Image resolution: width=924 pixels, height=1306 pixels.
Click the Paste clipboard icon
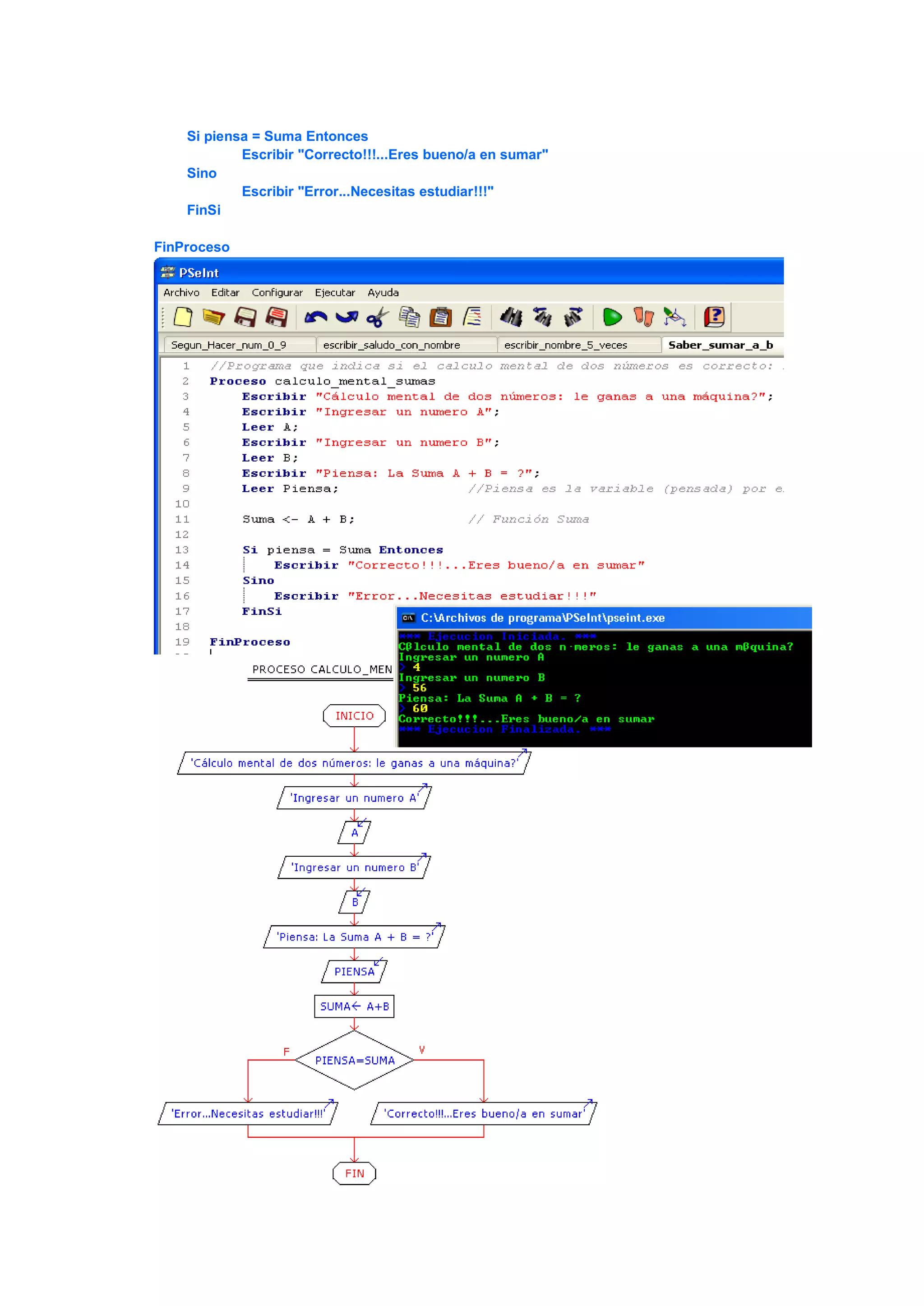pos(440,317)
